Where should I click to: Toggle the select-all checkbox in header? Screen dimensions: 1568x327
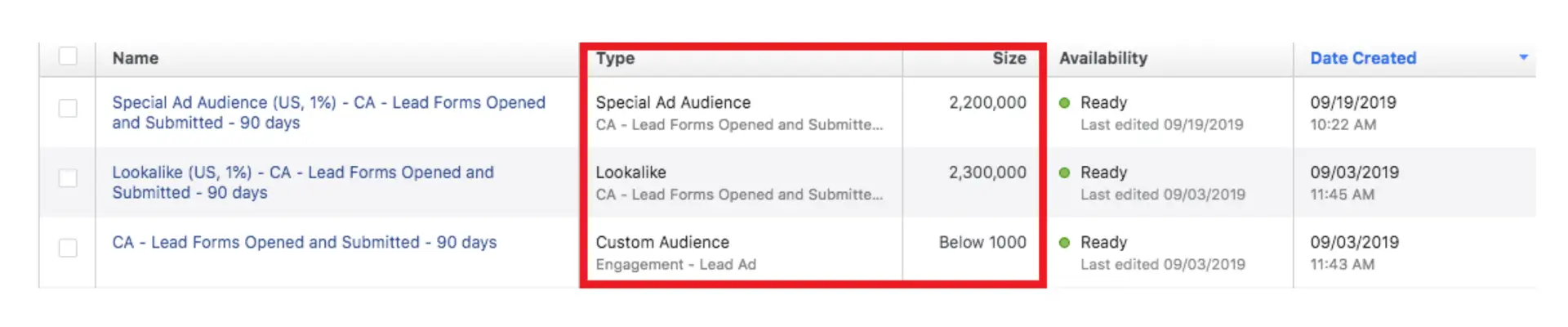point(68,56)
